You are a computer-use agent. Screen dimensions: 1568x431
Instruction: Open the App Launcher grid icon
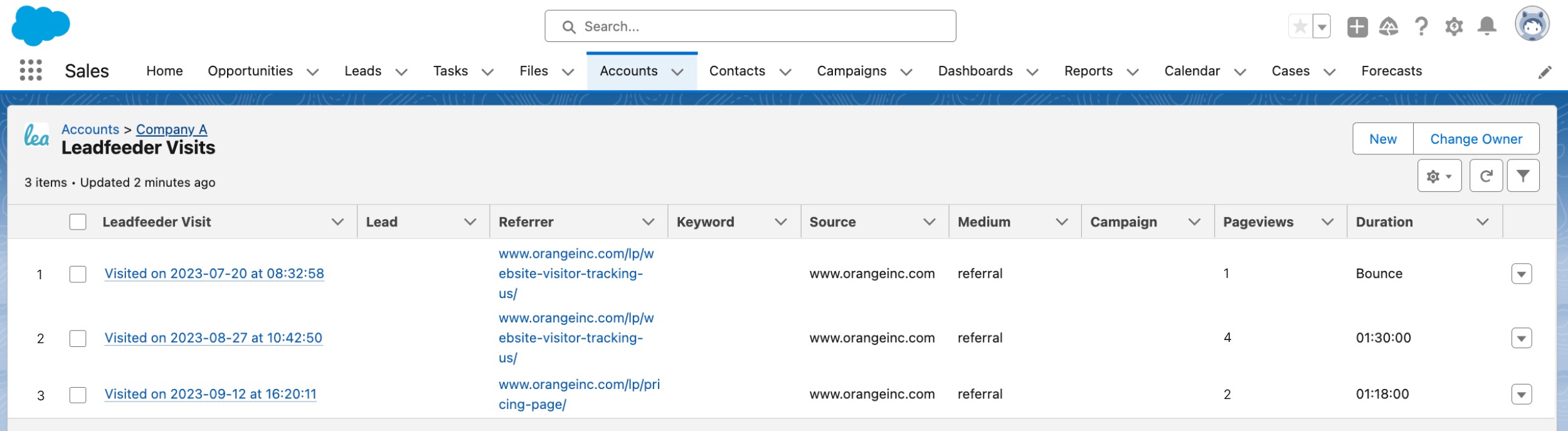tap(31, 70)
